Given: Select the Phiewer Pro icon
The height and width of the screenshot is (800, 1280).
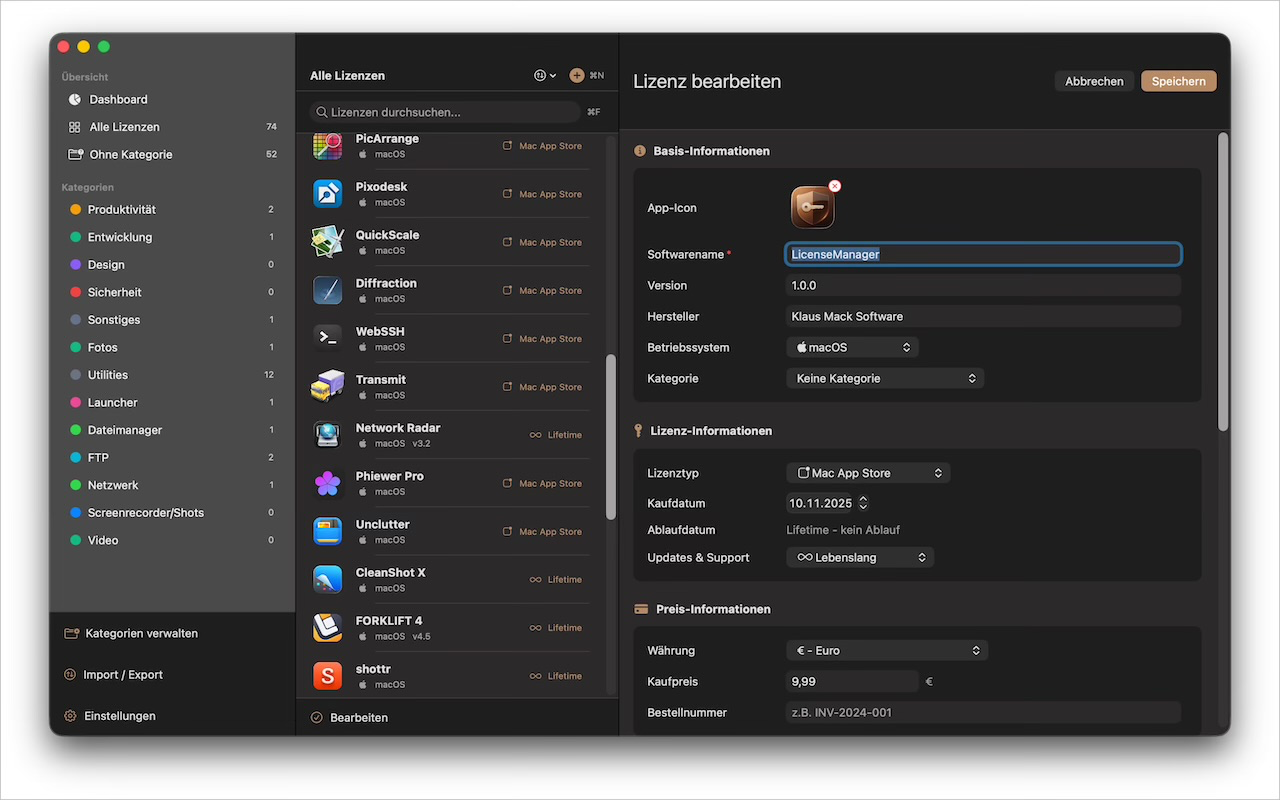Looking at the screenshot, I should coord(328,483).
